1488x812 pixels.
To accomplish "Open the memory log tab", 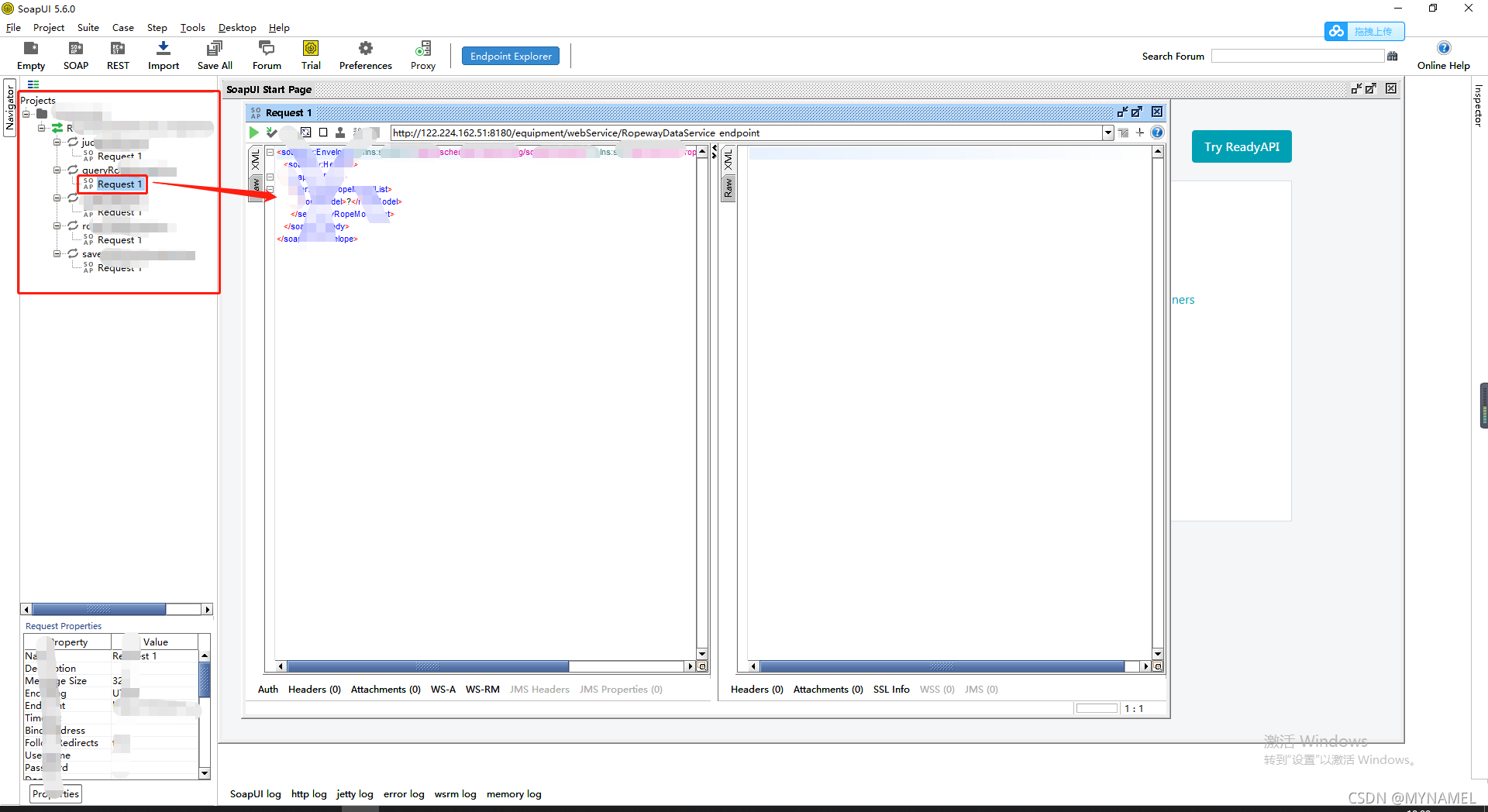I will pyautogui.click(x=514, y=794).
